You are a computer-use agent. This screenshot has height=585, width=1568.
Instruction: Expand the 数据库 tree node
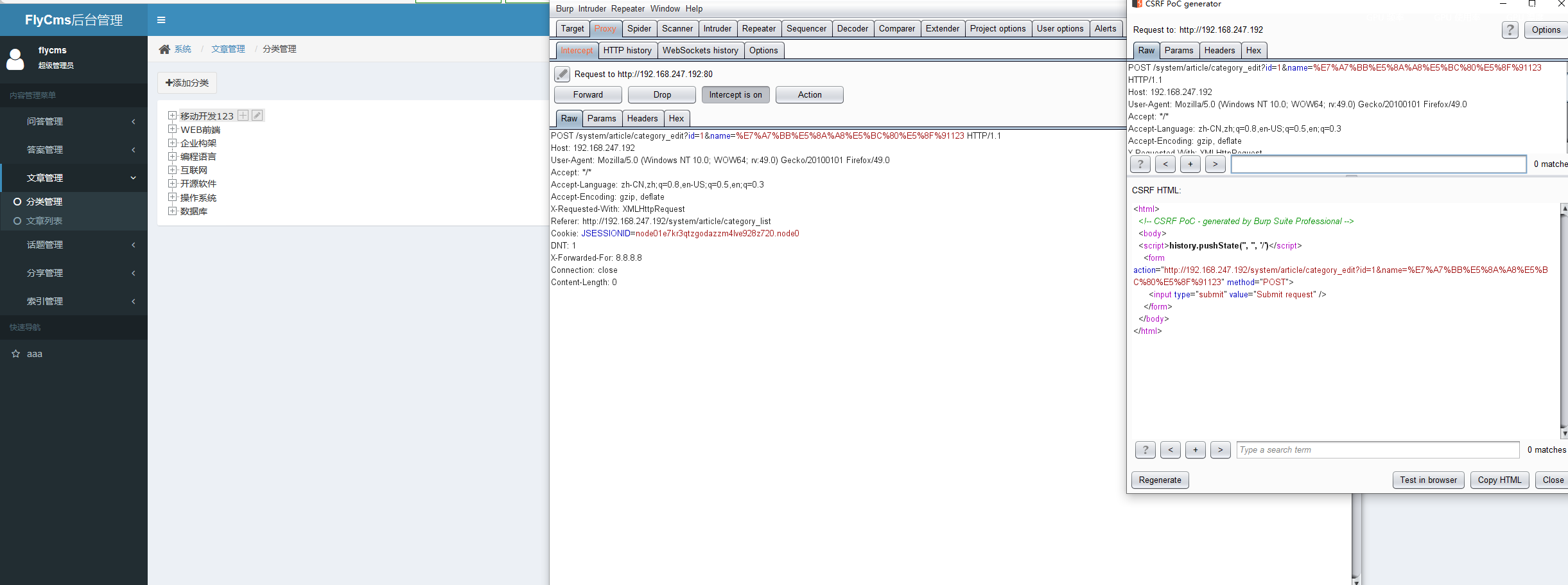pos(172,211)
